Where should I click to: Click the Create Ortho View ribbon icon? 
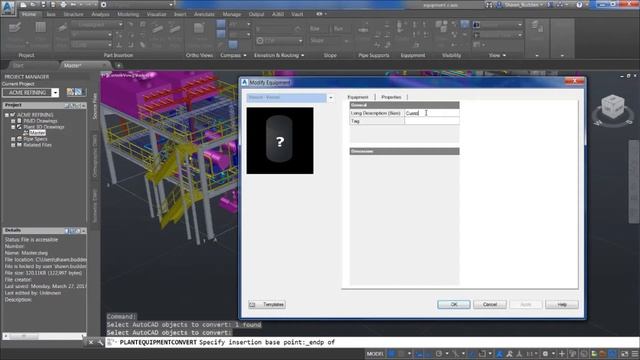click(x=199, y=28)
